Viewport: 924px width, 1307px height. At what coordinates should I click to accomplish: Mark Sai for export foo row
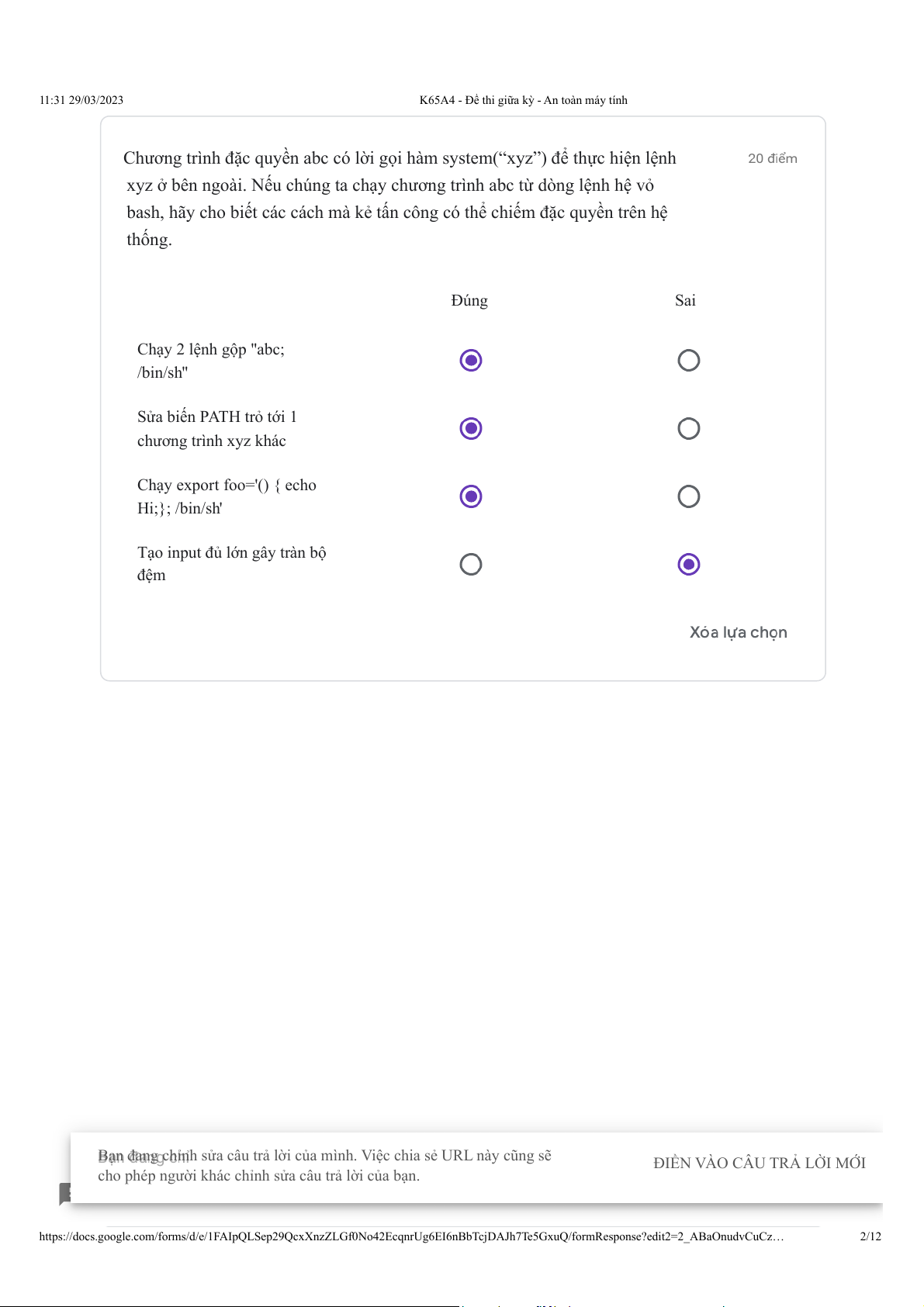[688, 496]
